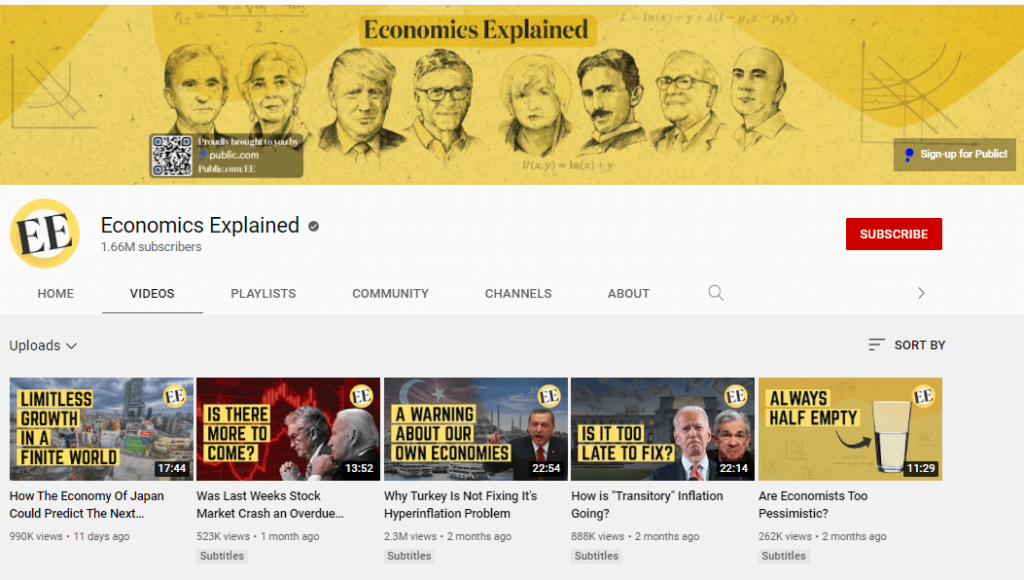This screenshot has height=580, width=1024.
Task: Click the EE logo on the Always Half Empty thumbnail
Action: (x=923, y=396)
